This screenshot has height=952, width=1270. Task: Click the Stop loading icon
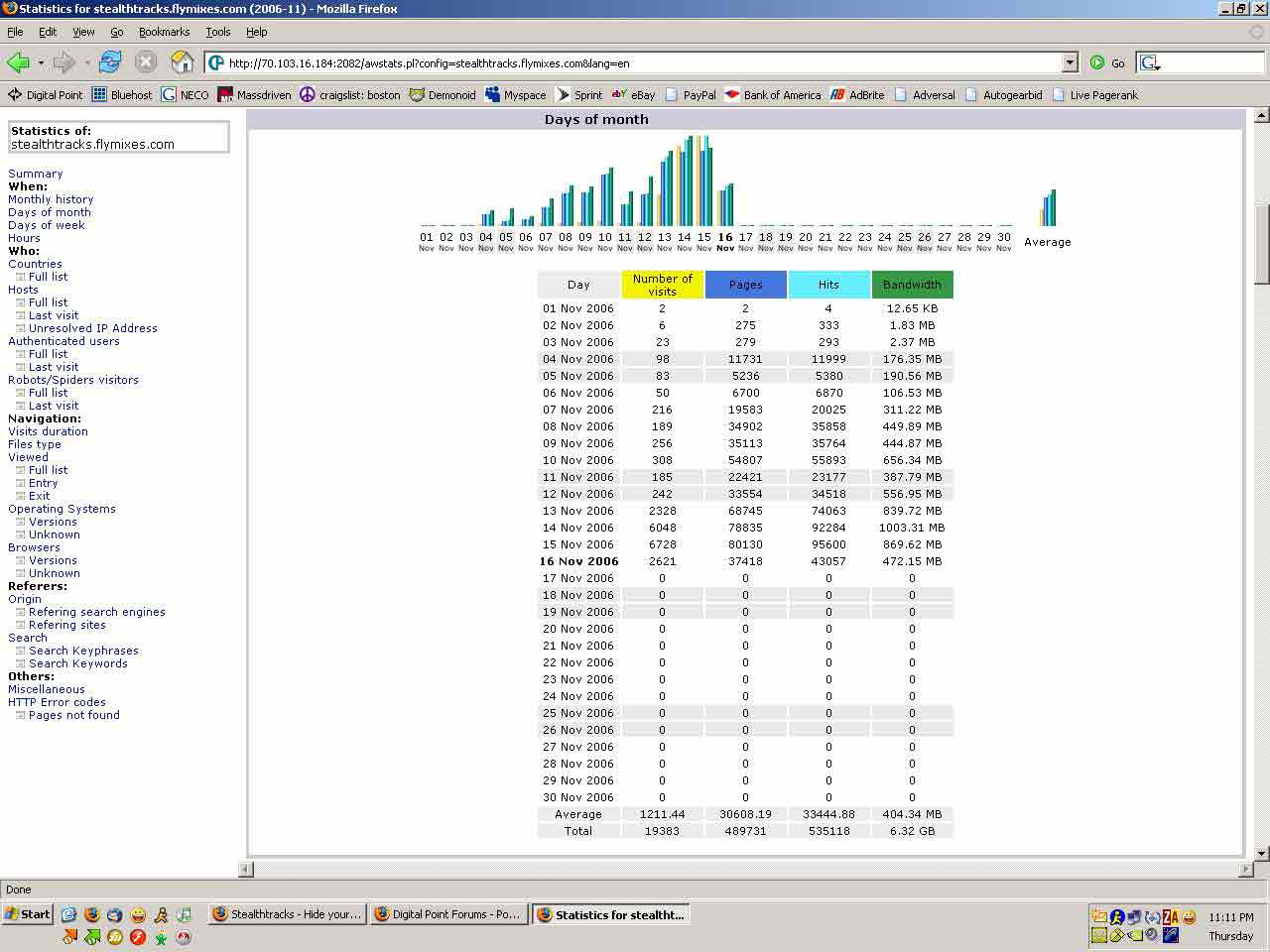(x=146, y=63)
